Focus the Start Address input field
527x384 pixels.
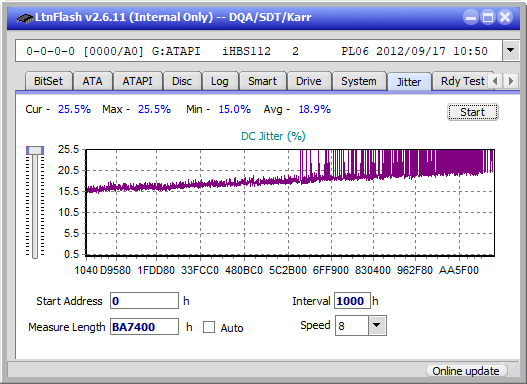click(x=144, y=301)
